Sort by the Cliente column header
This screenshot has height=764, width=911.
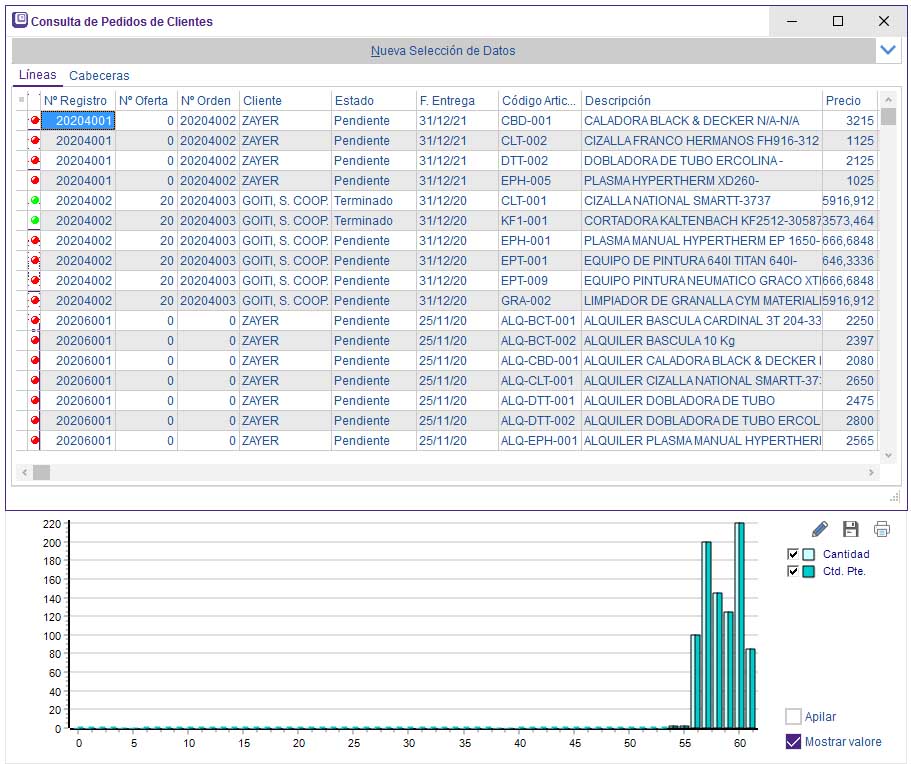point(284,100)
